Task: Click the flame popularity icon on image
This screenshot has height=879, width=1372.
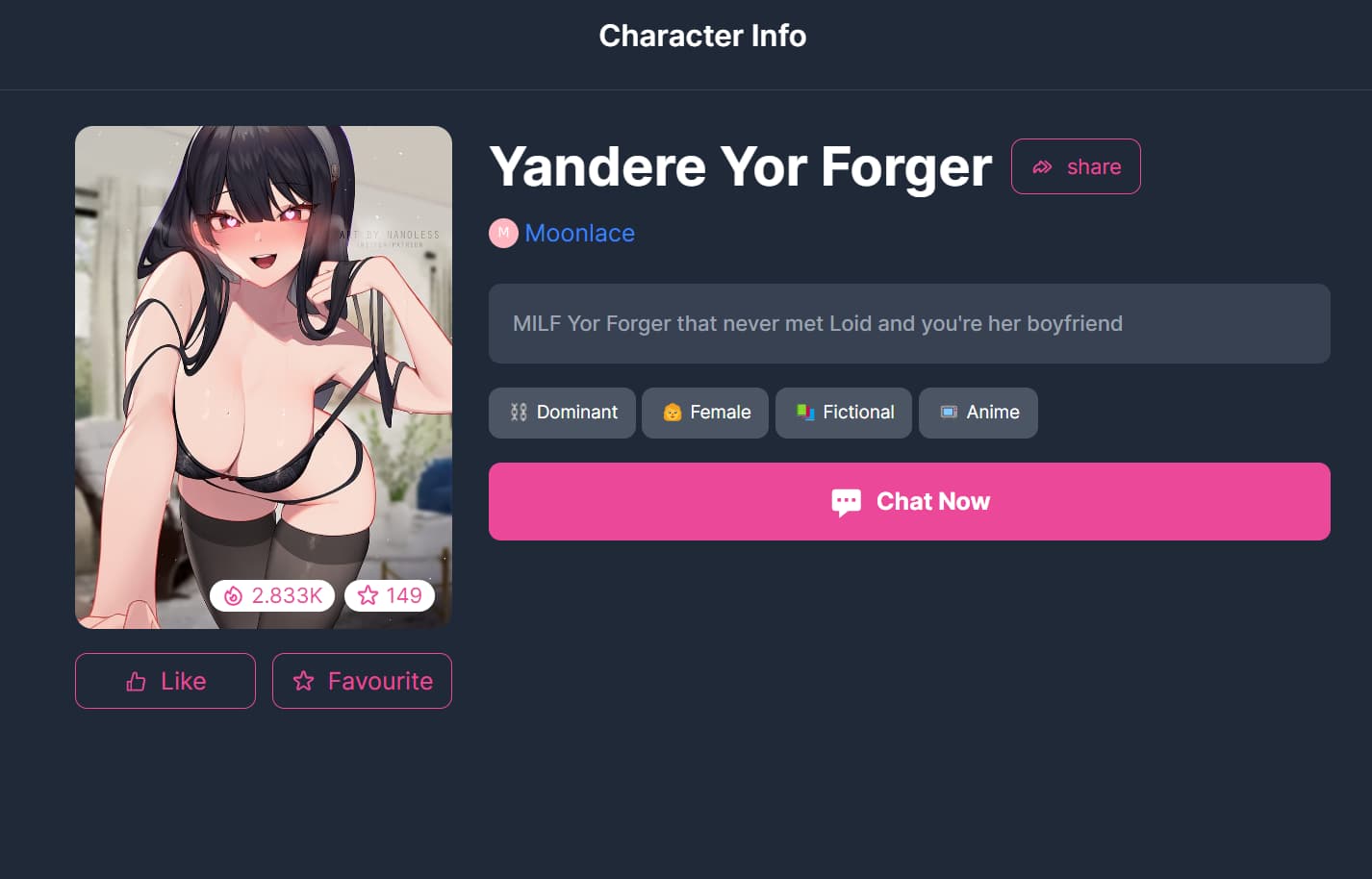Action: pyautogui.click(x=233, y=596)
